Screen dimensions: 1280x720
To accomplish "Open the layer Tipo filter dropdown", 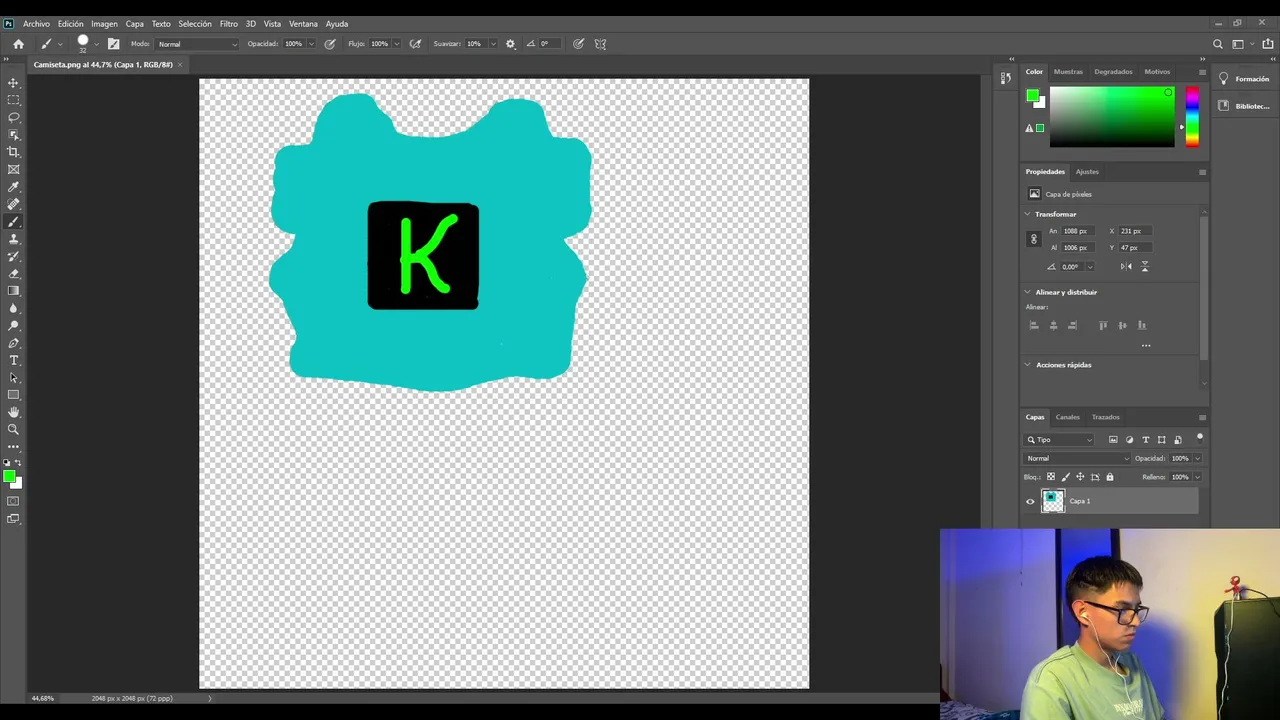I will point(1060,440).
